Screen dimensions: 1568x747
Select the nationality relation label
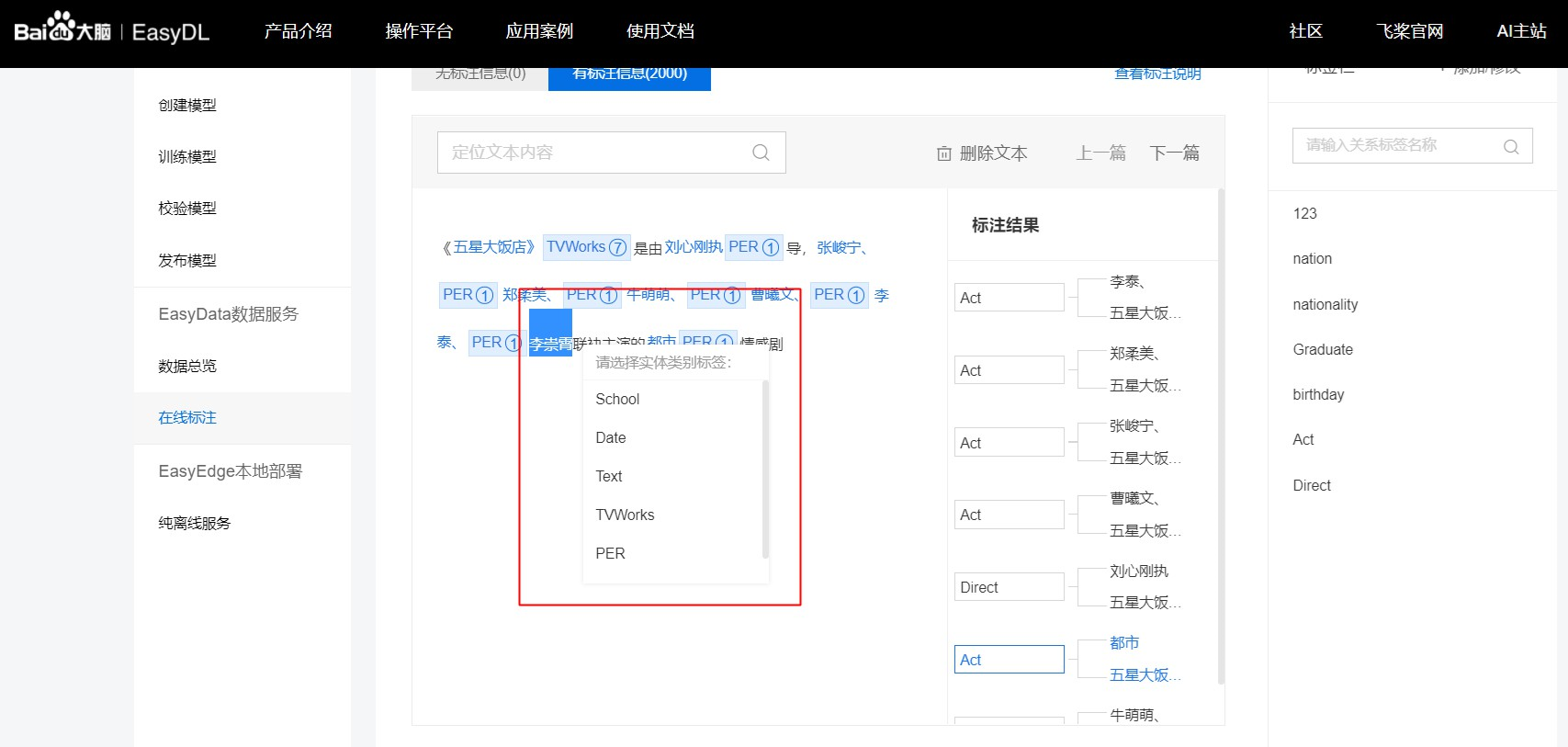click(x=1325, y=305)
